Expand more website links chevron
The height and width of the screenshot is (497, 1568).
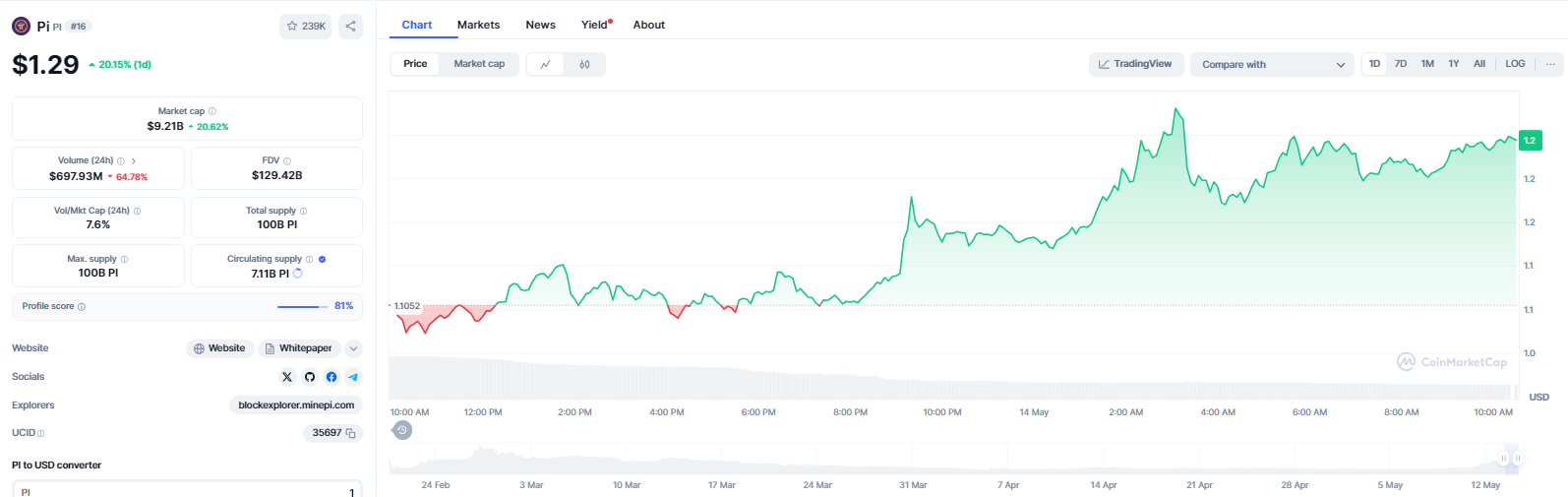pos(354,348)
